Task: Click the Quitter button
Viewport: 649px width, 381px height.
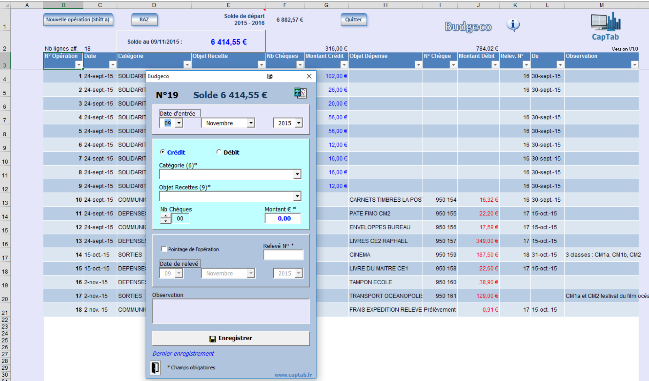Action: [x=353, y=19]
